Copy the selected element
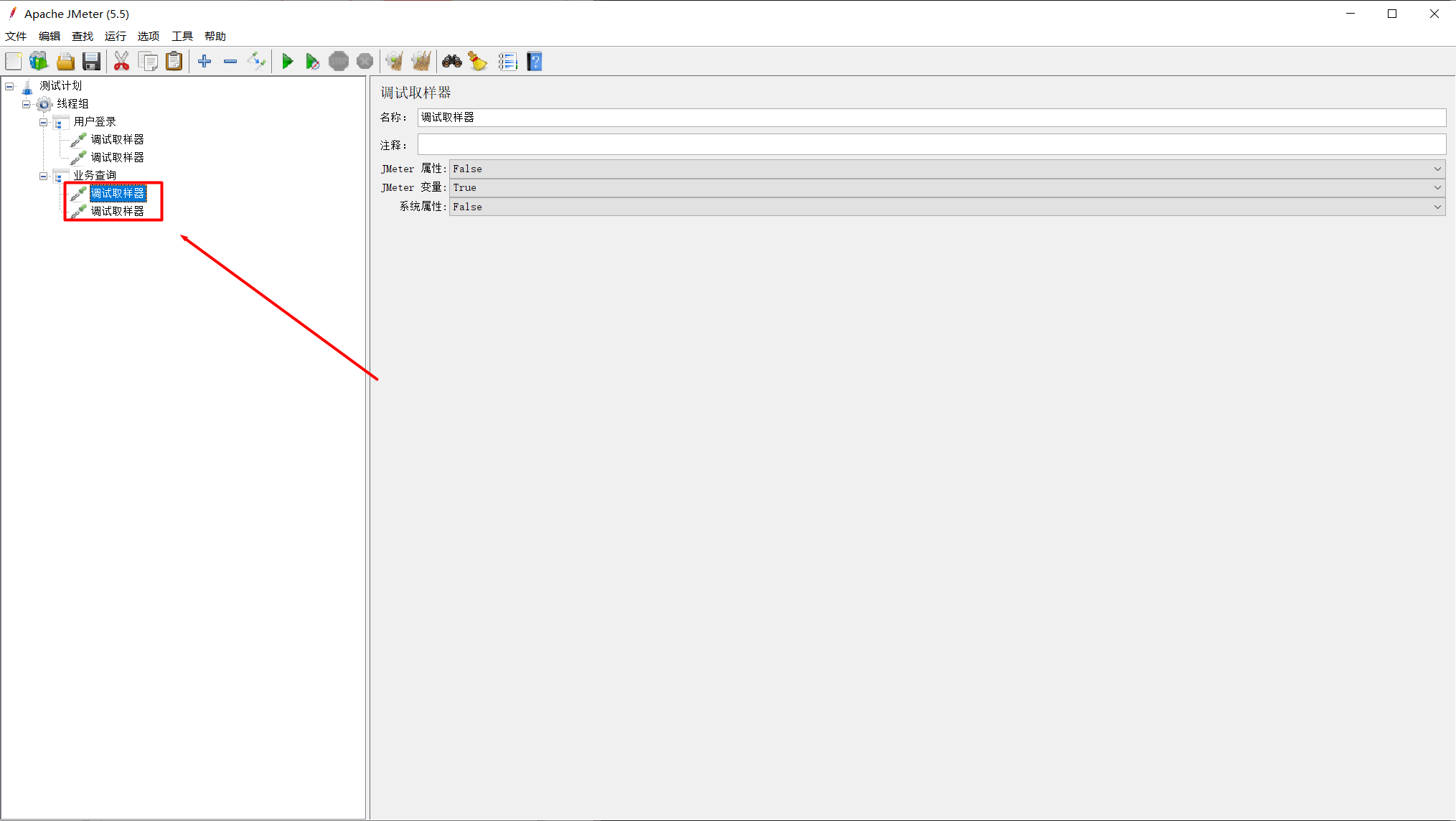The width and height of the screenshot is (1456, 821). 148,62
